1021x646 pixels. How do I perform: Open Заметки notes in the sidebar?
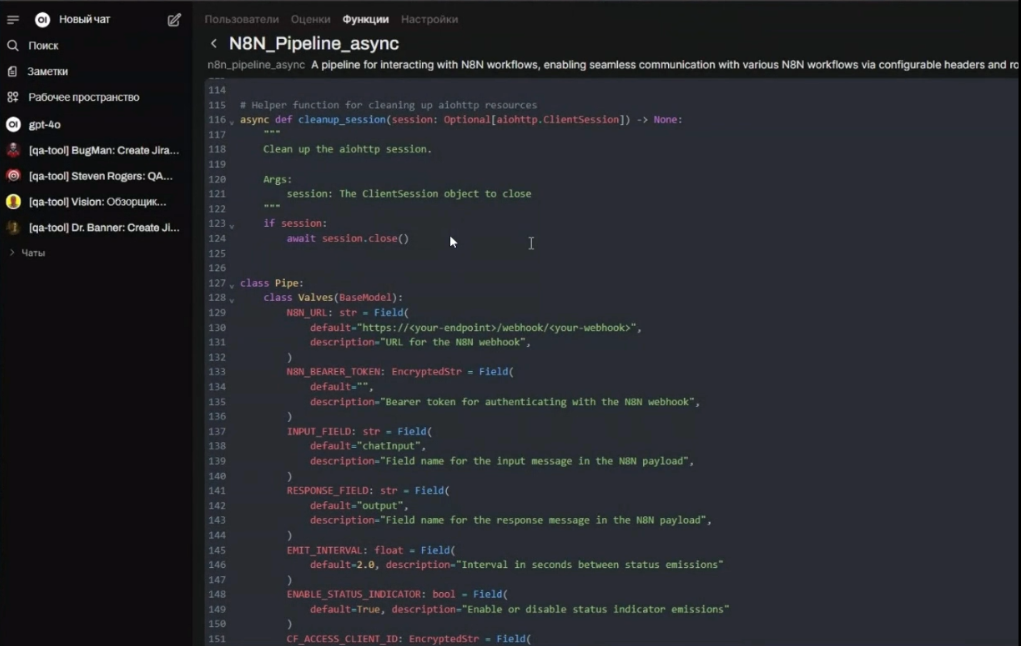(47, 72)
